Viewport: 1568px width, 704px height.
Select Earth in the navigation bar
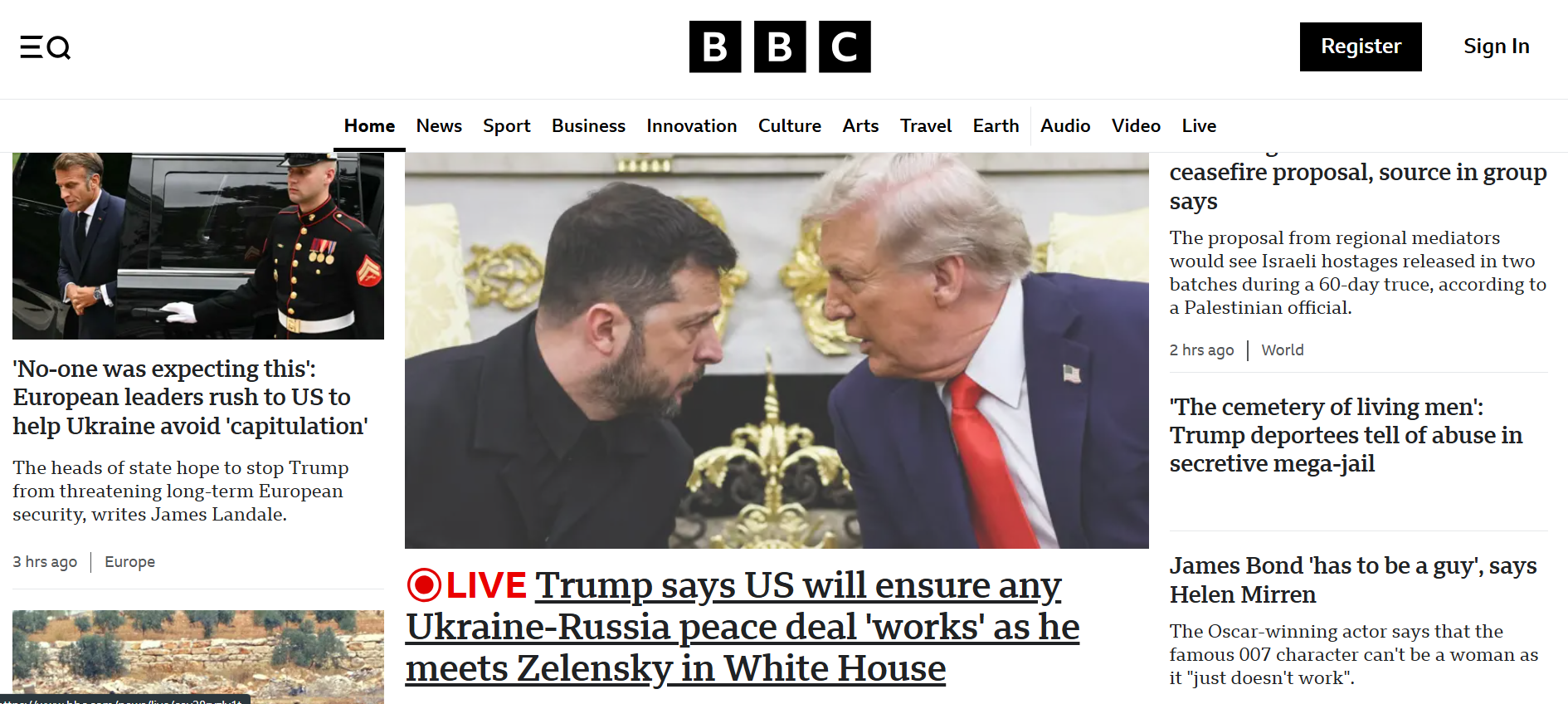(x=996, y=125)
